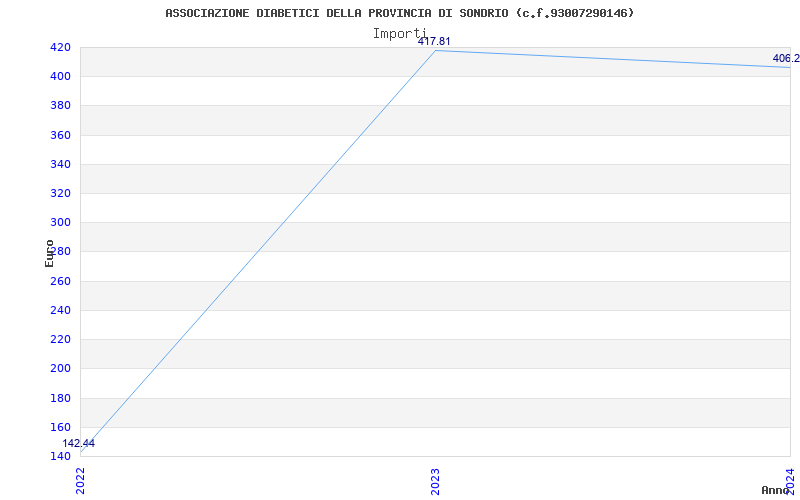This screenshot has width=800, height=500.
Task: Click the 420 y-axis tick label
Action: [60, 47]
